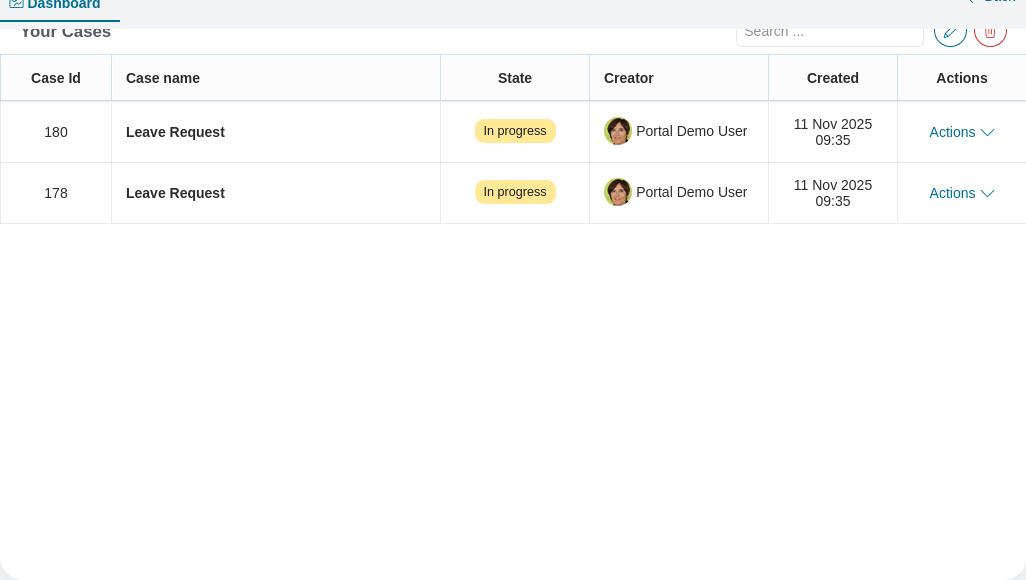Click the red delete trash icon
Screen dimensions: 1026x580
point(990,31)
